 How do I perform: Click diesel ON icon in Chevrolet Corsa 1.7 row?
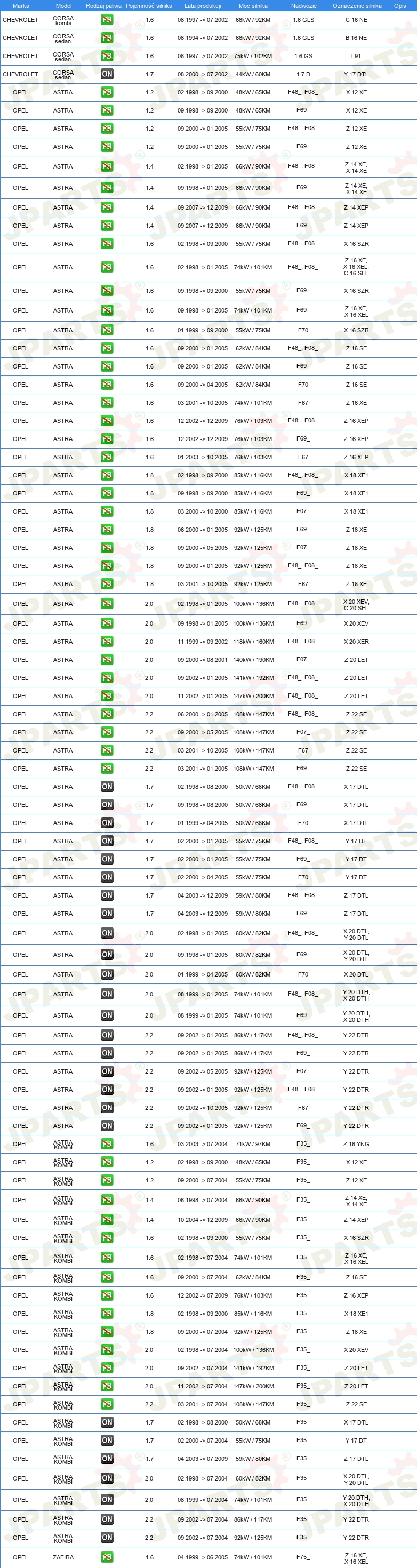(x=107, y=74)
